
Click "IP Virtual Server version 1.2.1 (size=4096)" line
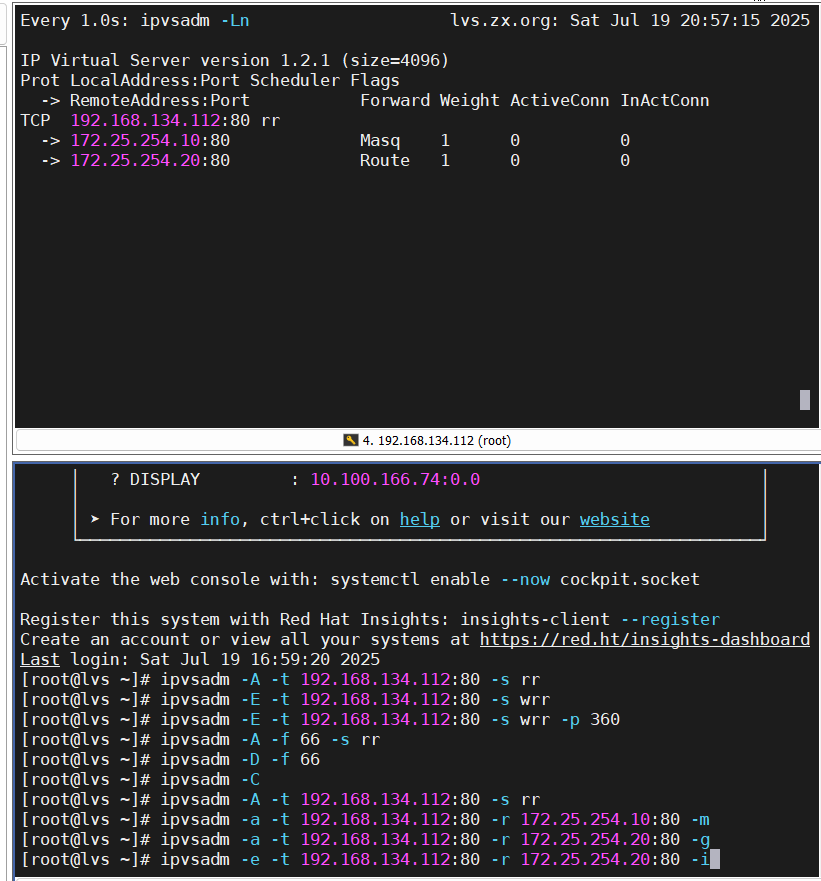click(x=234, y=61)
